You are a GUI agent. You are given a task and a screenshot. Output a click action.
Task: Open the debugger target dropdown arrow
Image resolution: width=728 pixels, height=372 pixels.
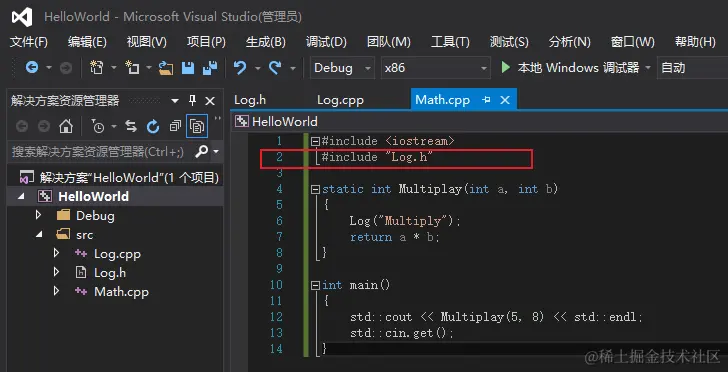coord(648,68)
